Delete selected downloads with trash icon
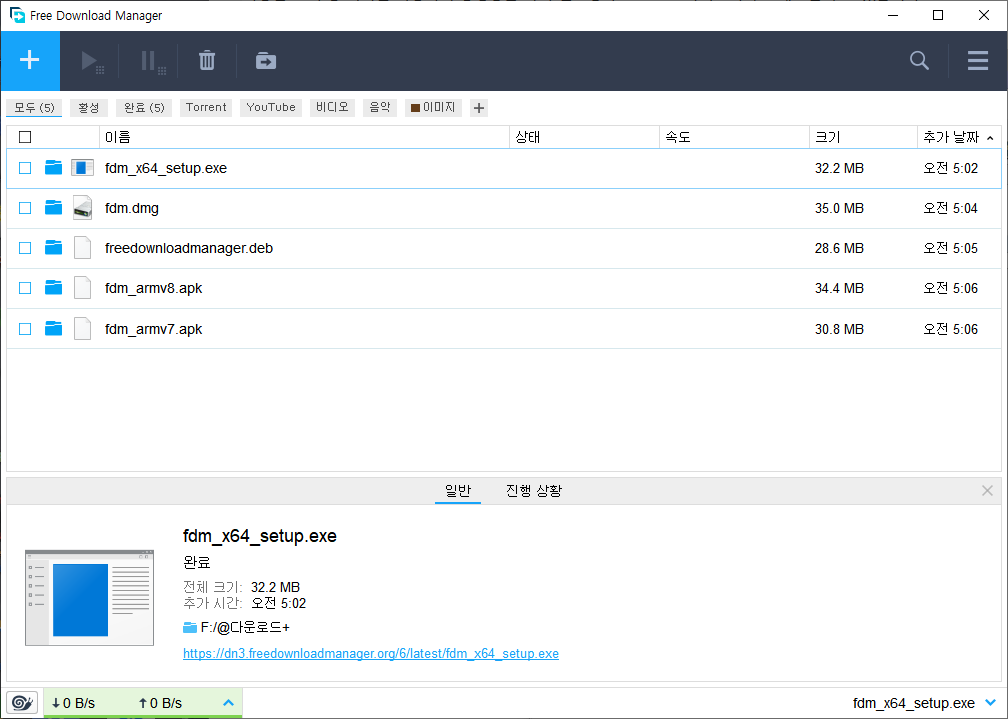 point(207,61)
